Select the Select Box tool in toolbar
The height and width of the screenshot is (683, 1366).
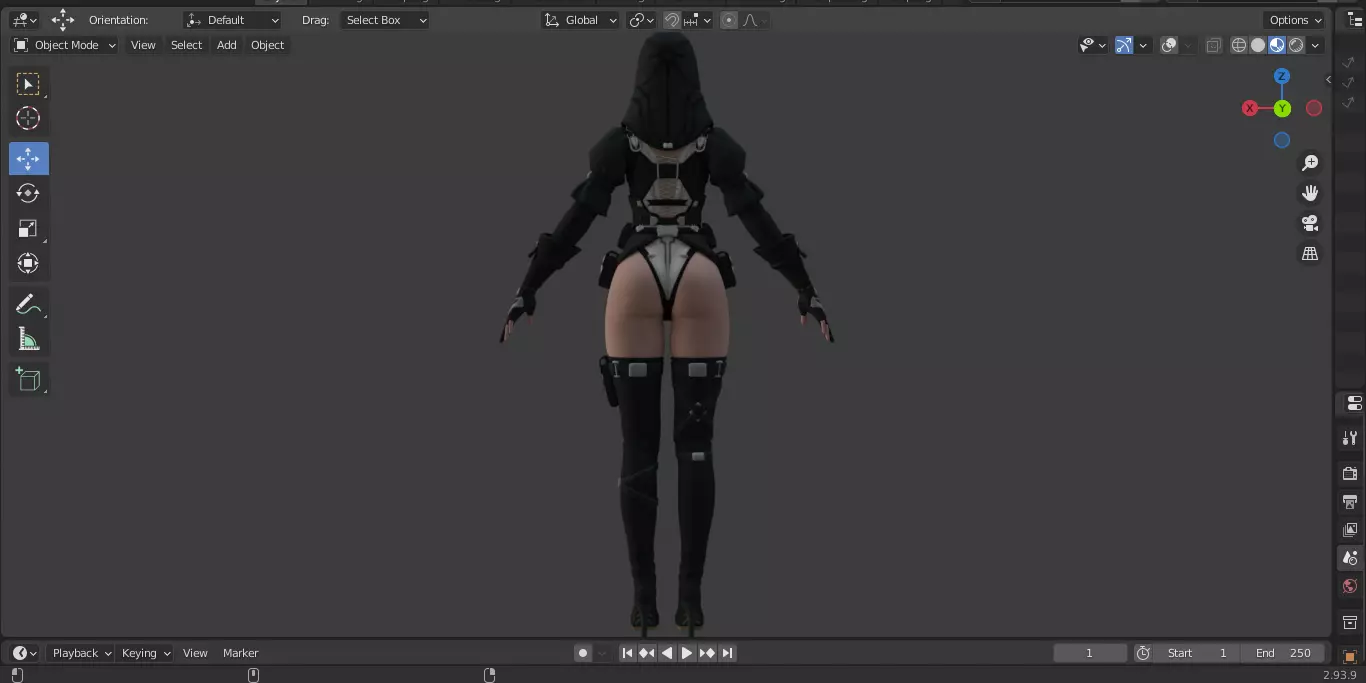[x=28, y=84]
